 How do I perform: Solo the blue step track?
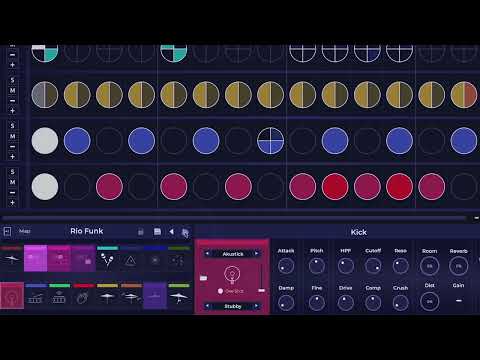(12, 126)
